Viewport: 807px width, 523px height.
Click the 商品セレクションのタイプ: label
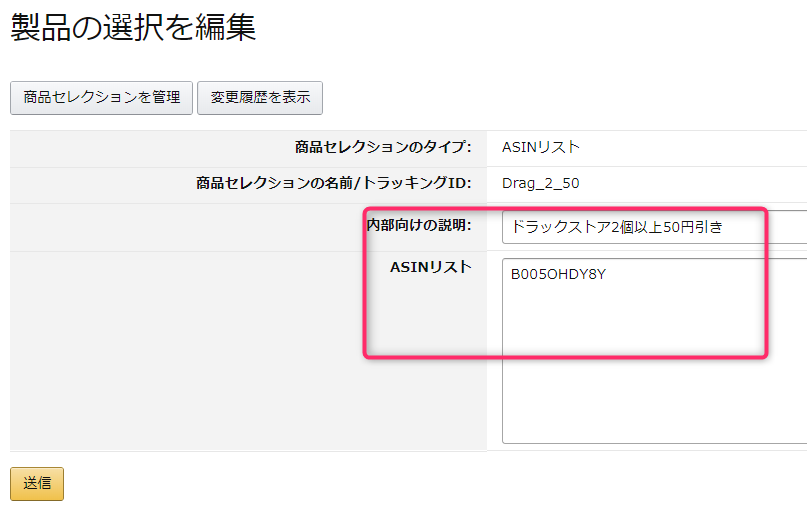coord(383,147)
